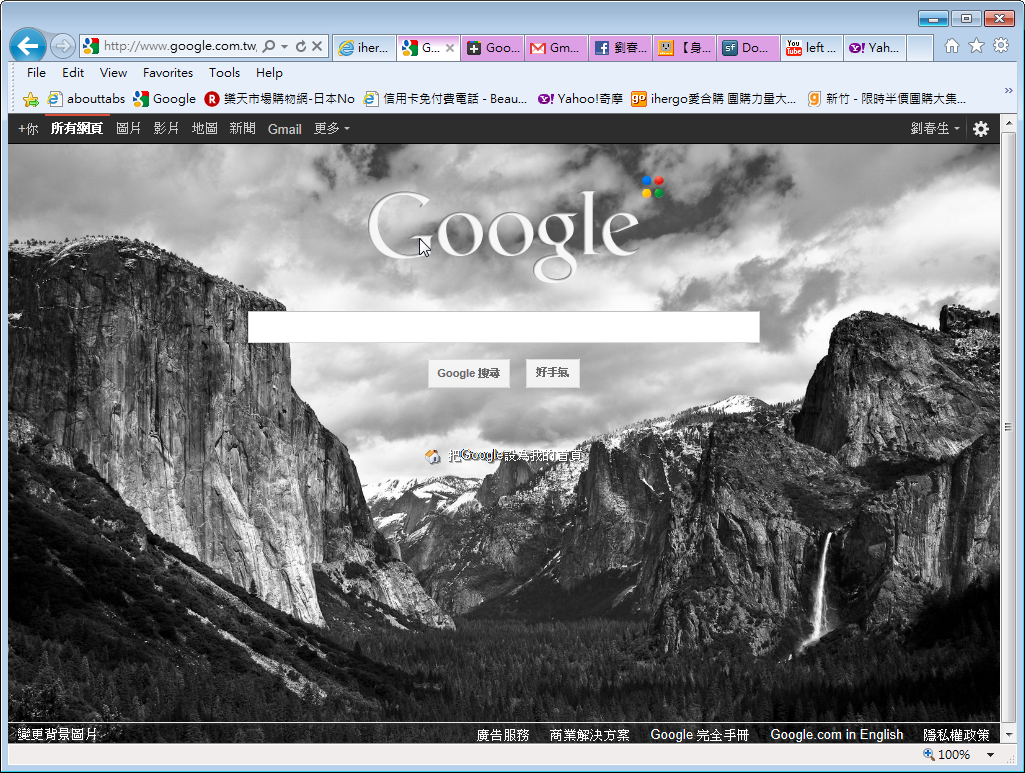The height and width of the screenshot is (773, 1025).
Task: Switch to the Yahoo tab
Action: 875,48
